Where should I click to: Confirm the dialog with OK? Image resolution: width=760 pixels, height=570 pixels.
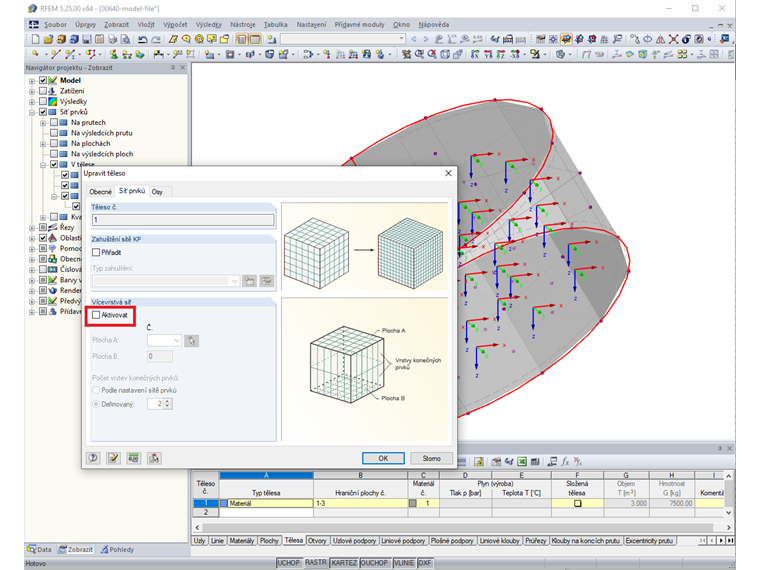pyautogui.click(x=383, y=458)
